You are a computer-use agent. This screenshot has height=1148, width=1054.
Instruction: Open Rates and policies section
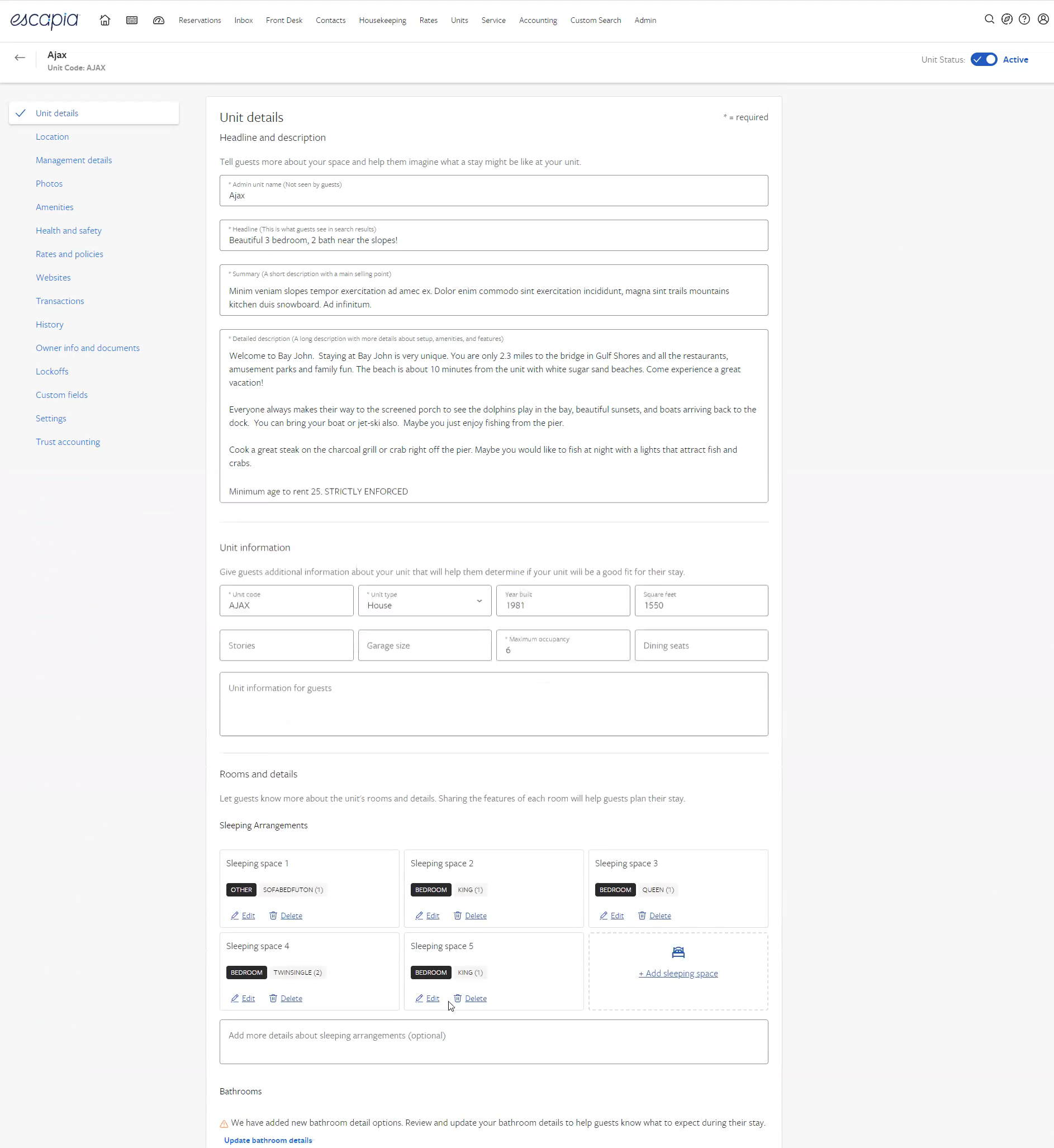click(x=70, y=254)
